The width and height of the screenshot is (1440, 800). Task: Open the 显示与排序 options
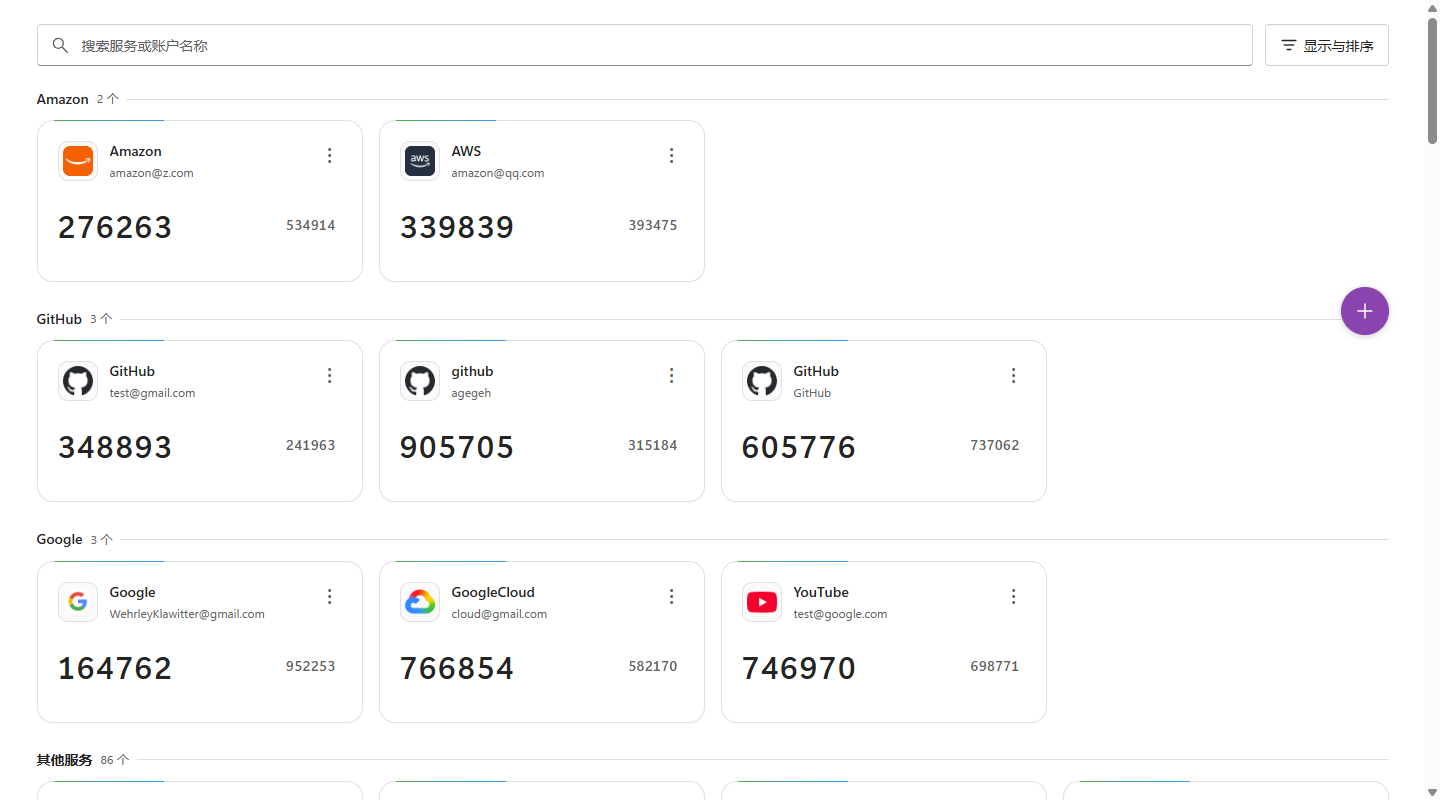point(1327,45)
